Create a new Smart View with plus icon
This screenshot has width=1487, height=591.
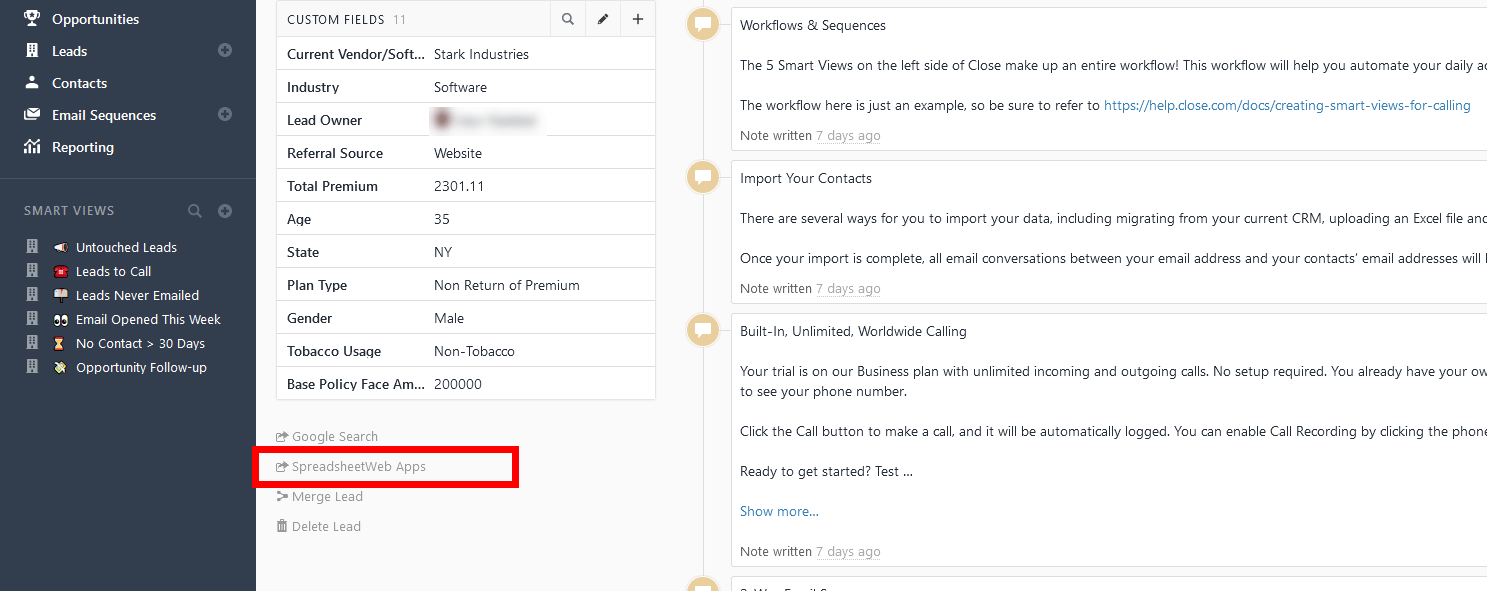tap(225, 211)
